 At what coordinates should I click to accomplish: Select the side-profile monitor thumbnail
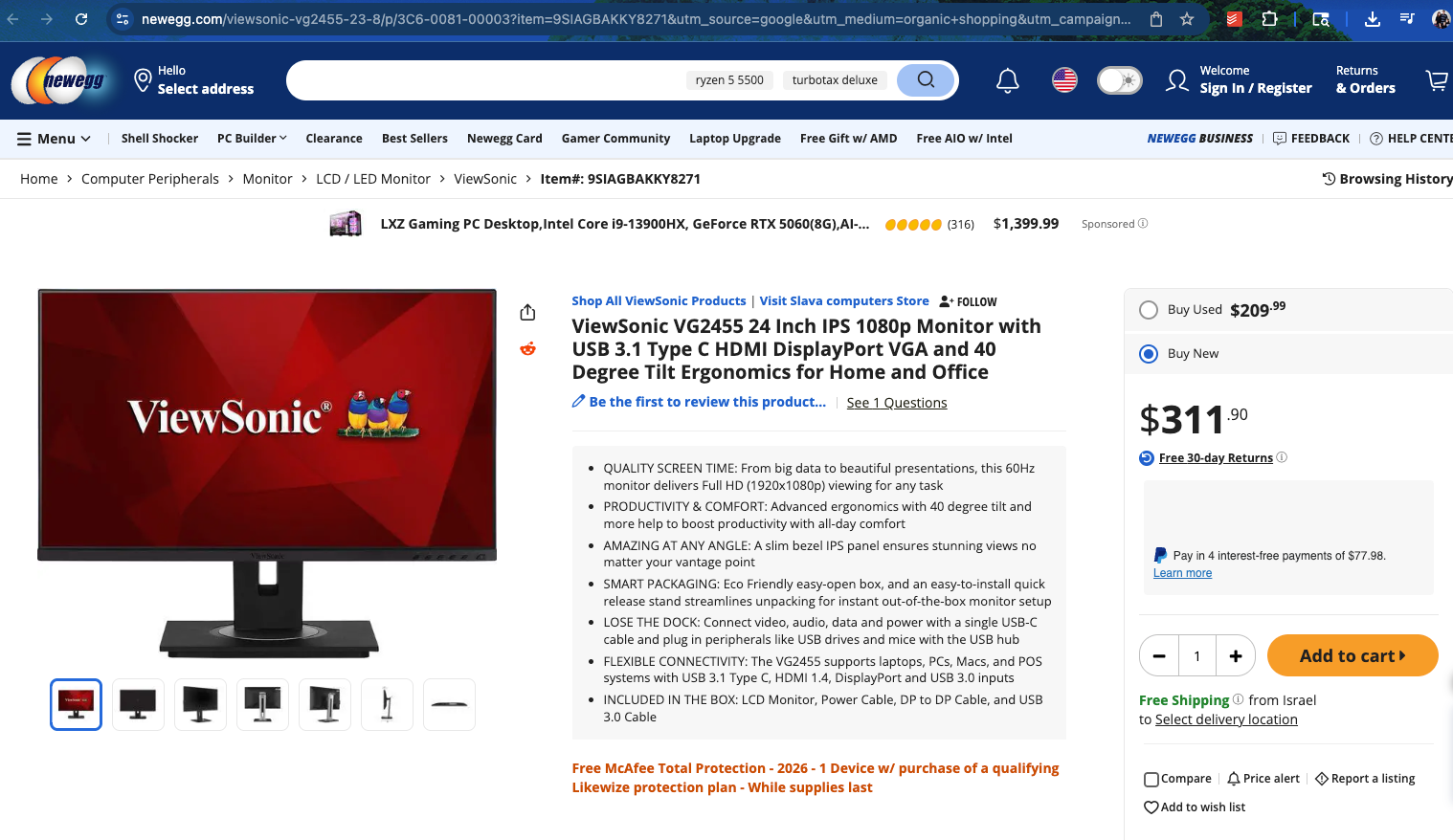pos(387,705)
